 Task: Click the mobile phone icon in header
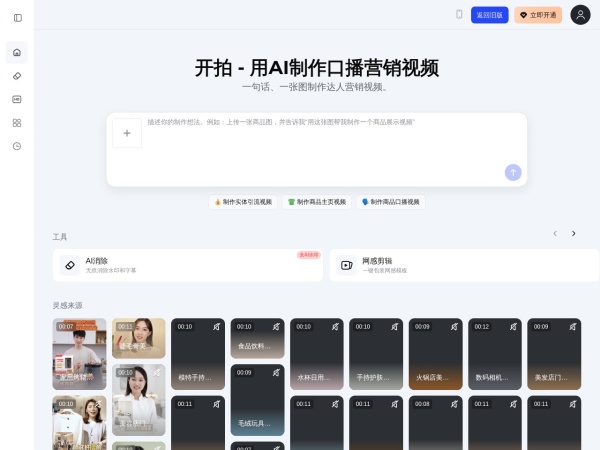click(x=459, y=15)
